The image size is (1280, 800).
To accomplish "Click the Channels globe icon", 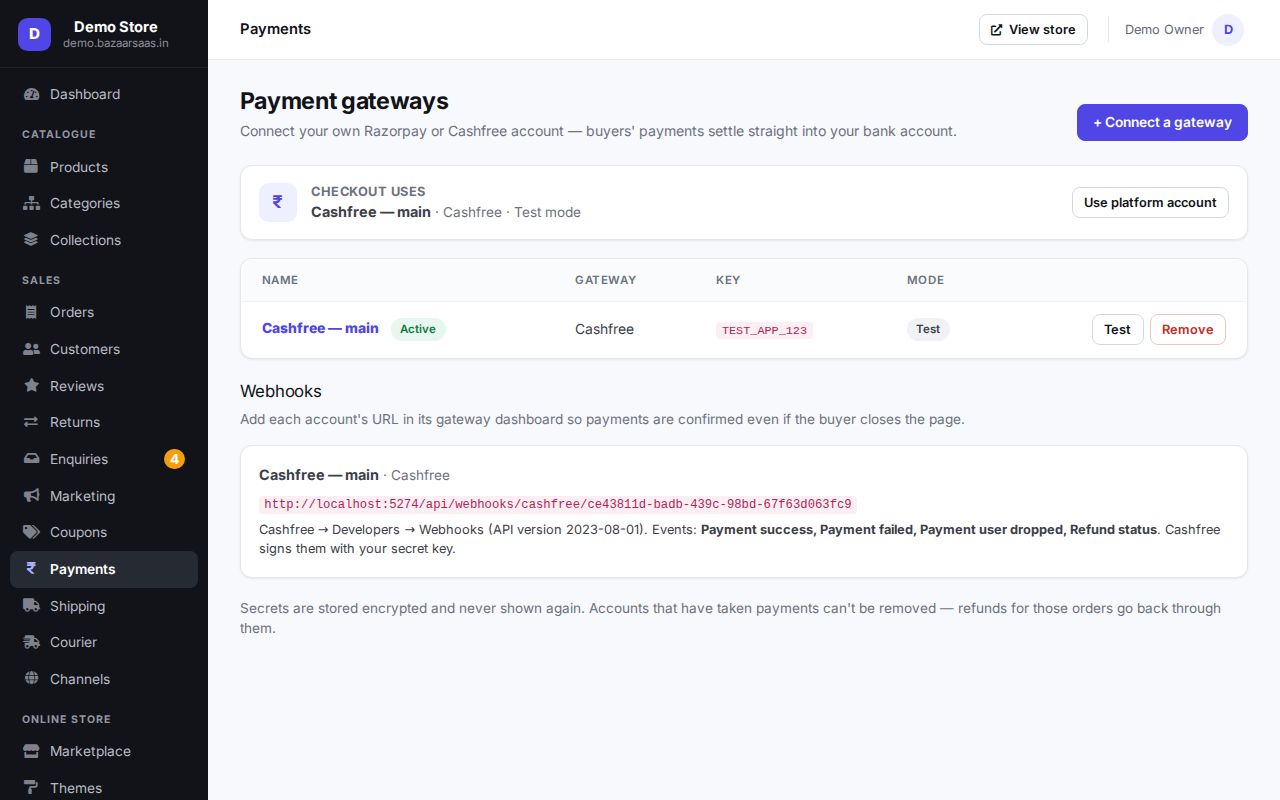I will 31,679.
